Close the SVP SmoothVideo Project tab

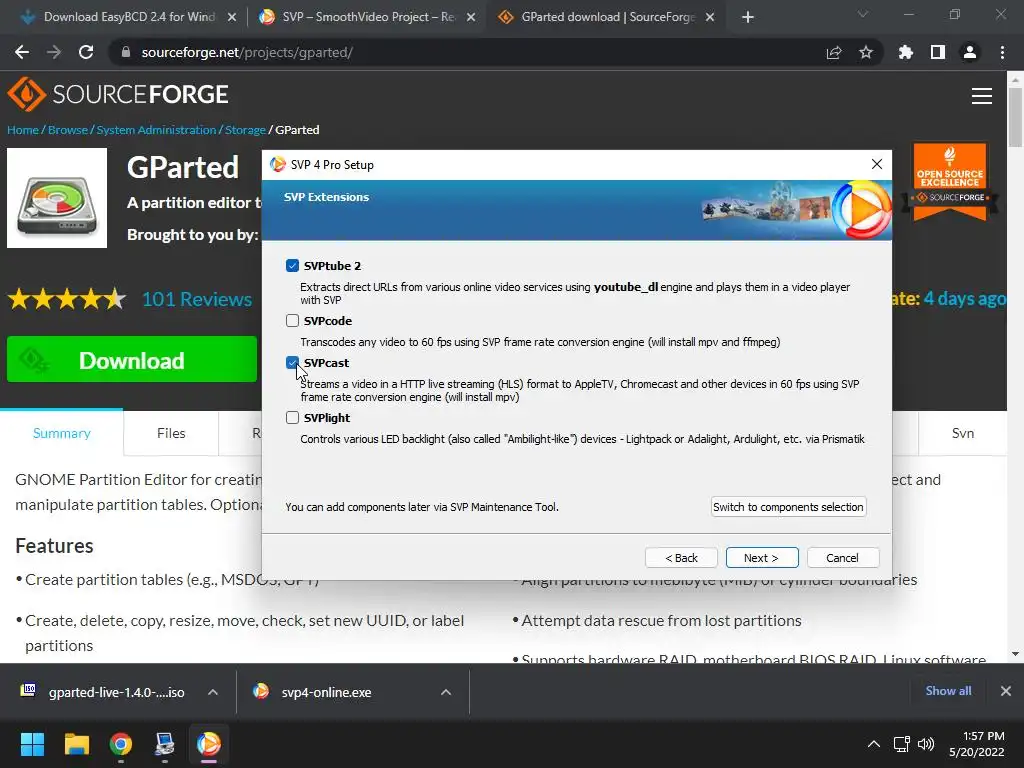471,17
